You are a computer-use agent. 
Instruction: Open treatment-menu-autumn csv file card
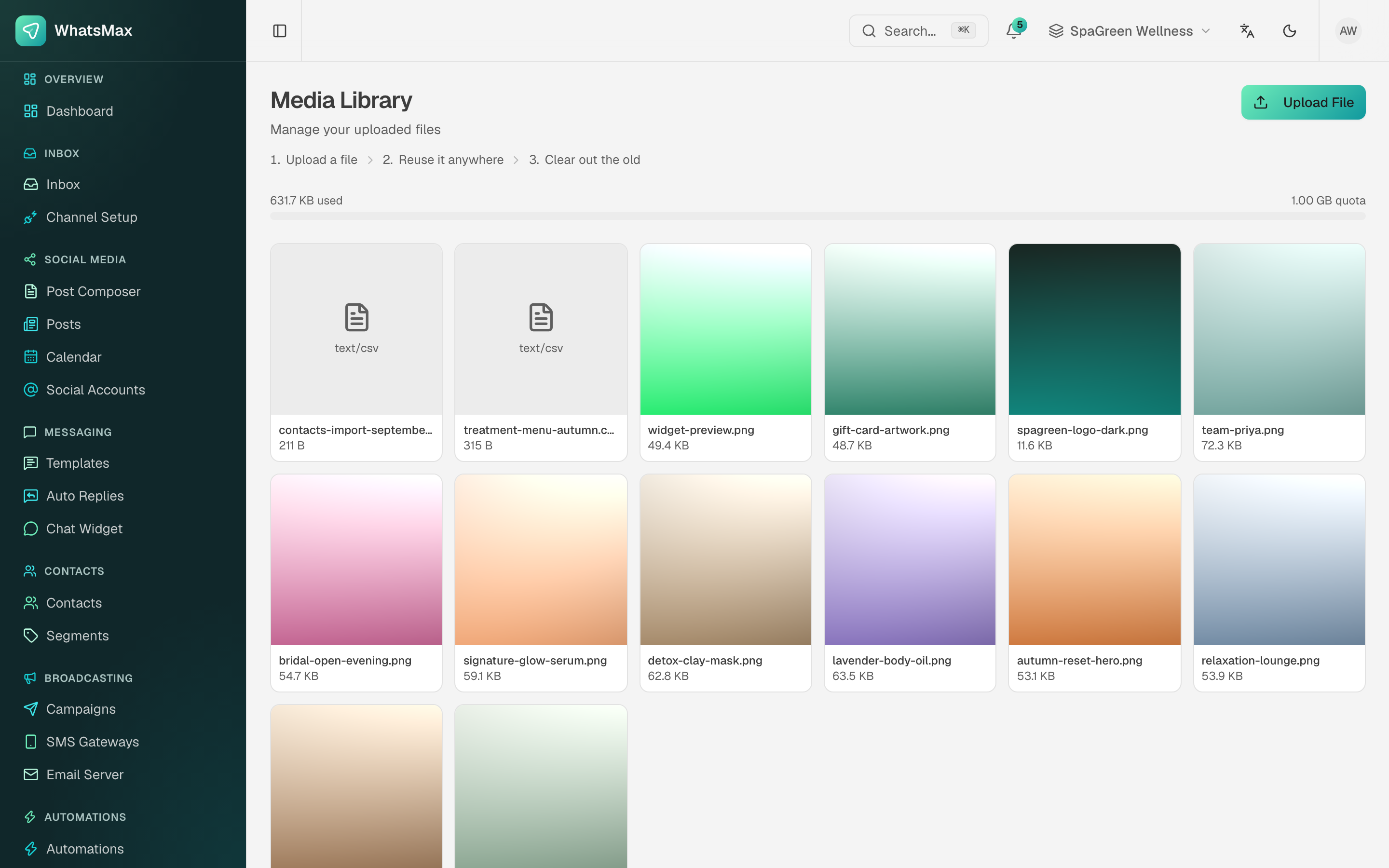pyautogui.click(x=541, y=352)
